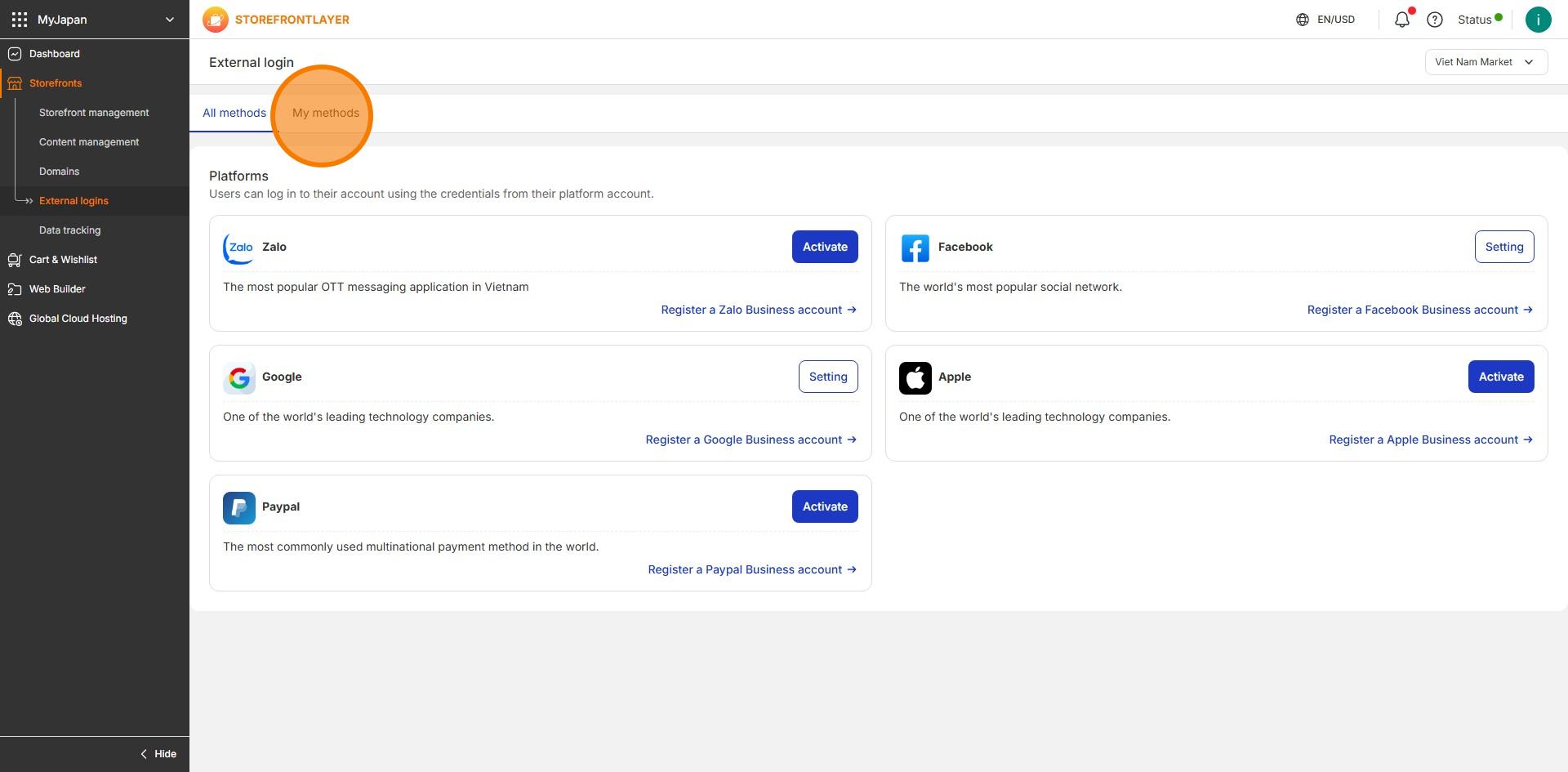Expand the MyJapan workspace dropdown chevron
Image resolution: width=1568 pixels, height=772 pixels.
[170, 20]
